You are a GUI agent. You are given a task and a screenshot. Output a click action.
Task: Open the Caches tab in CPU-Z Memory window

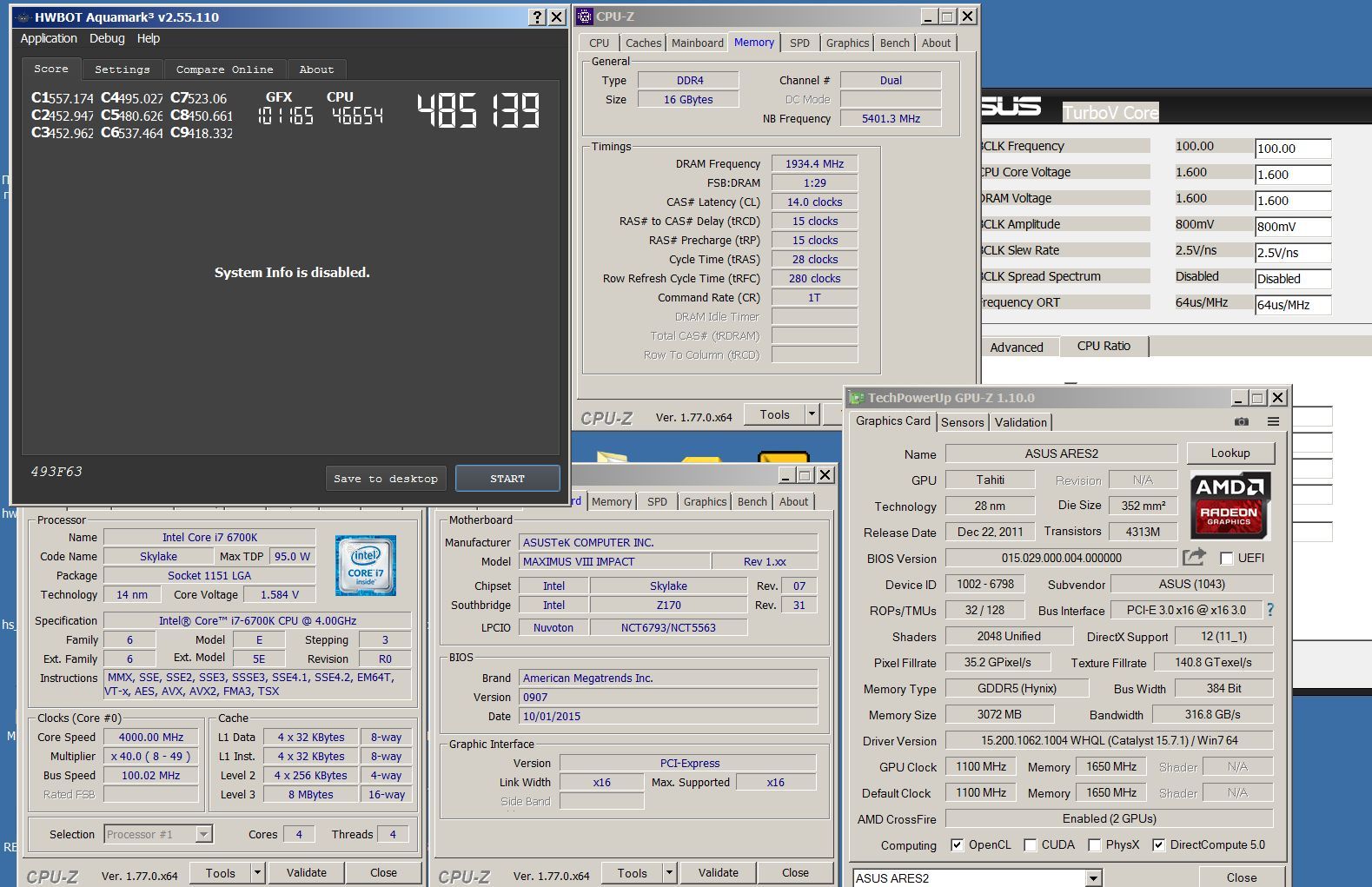(x=643, y=43)
